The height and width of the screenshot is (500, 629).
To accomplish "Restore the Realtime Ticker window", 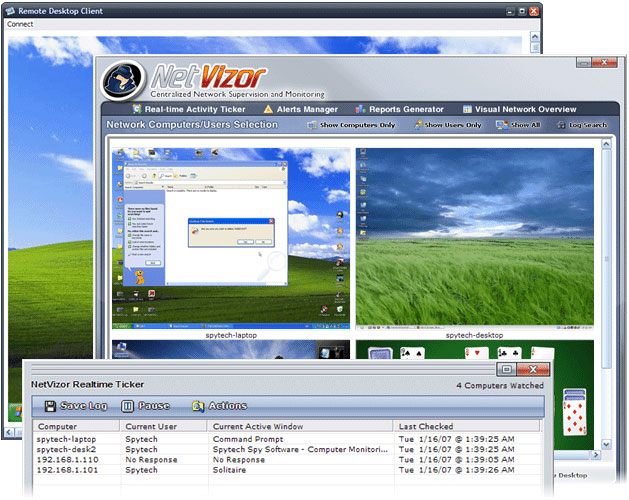I will click(507, 369).
